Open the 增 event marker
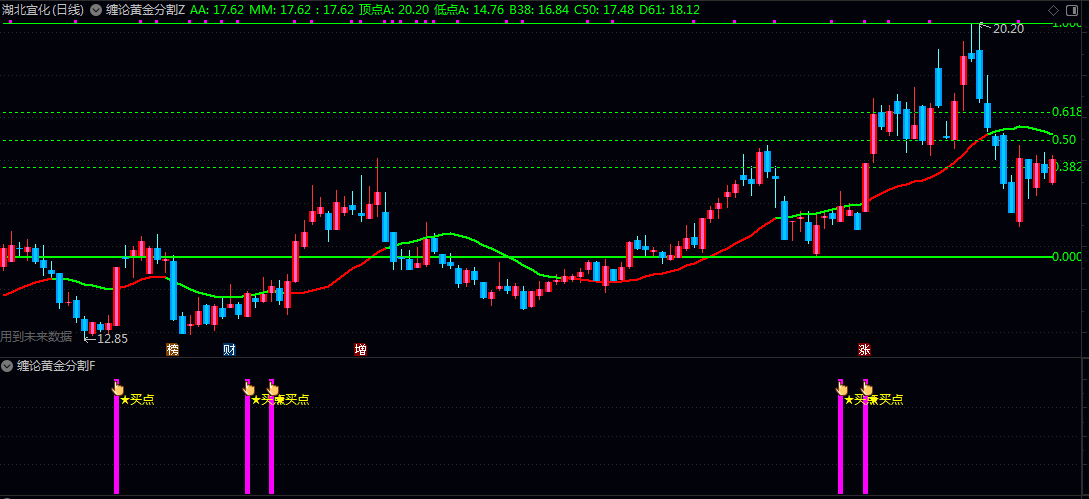This screenshot has height=499, width=1089. (x=360, y=349)
